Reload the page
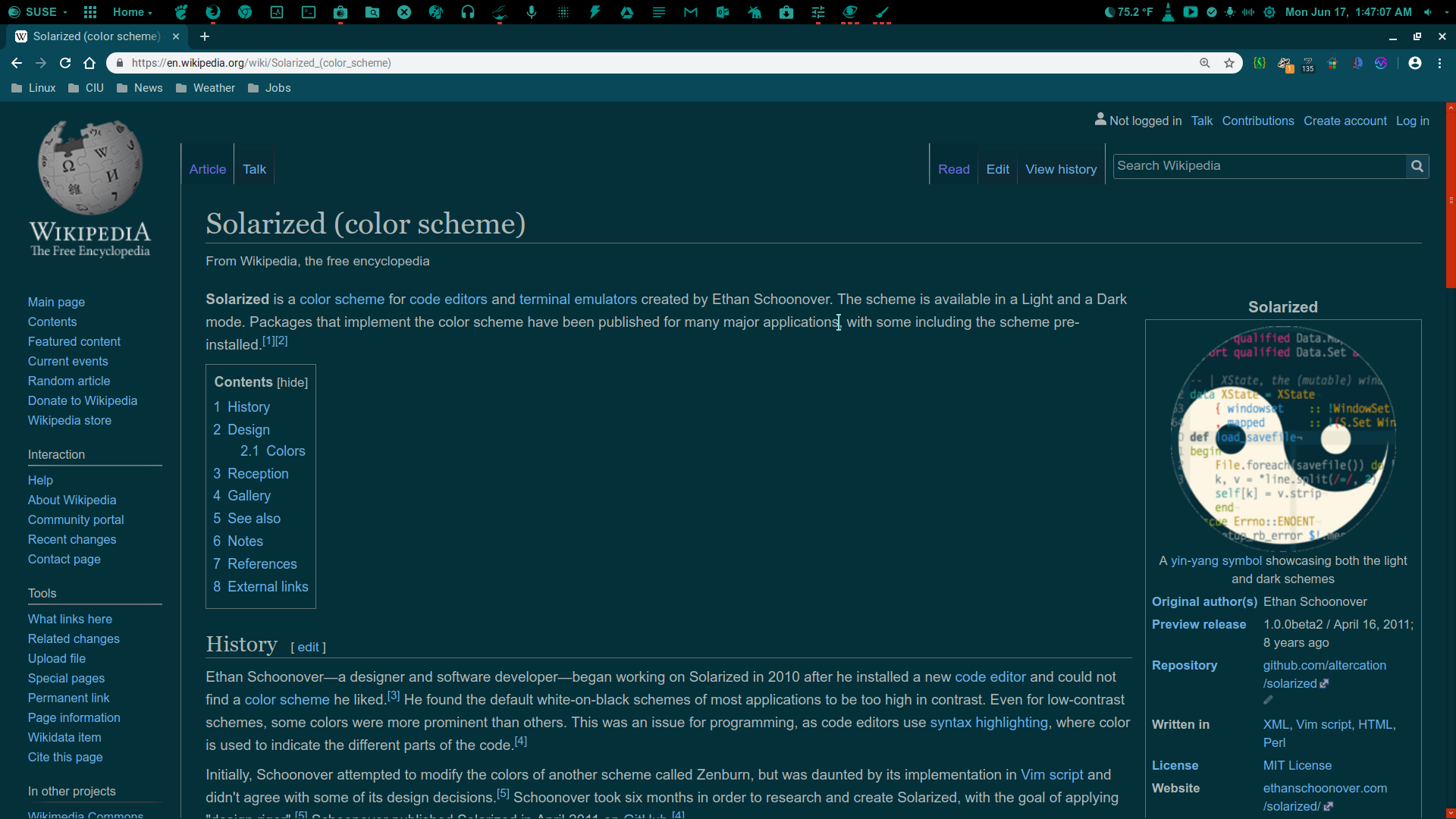 click(x=65, y=63)
